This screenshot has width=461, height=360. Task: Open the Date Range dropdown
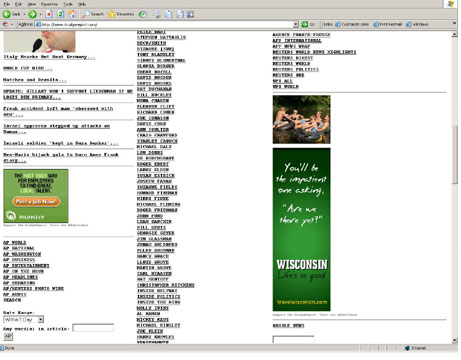[41, 320]
